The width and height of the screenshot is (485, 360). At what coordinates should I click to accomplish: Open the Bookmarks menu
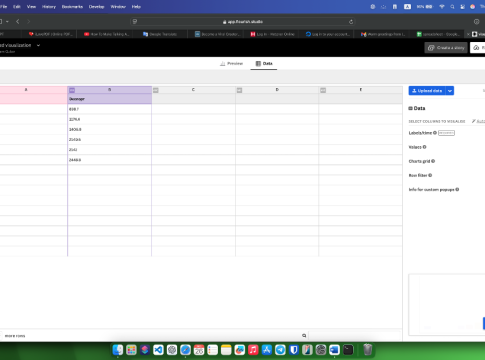click(72, 7)
